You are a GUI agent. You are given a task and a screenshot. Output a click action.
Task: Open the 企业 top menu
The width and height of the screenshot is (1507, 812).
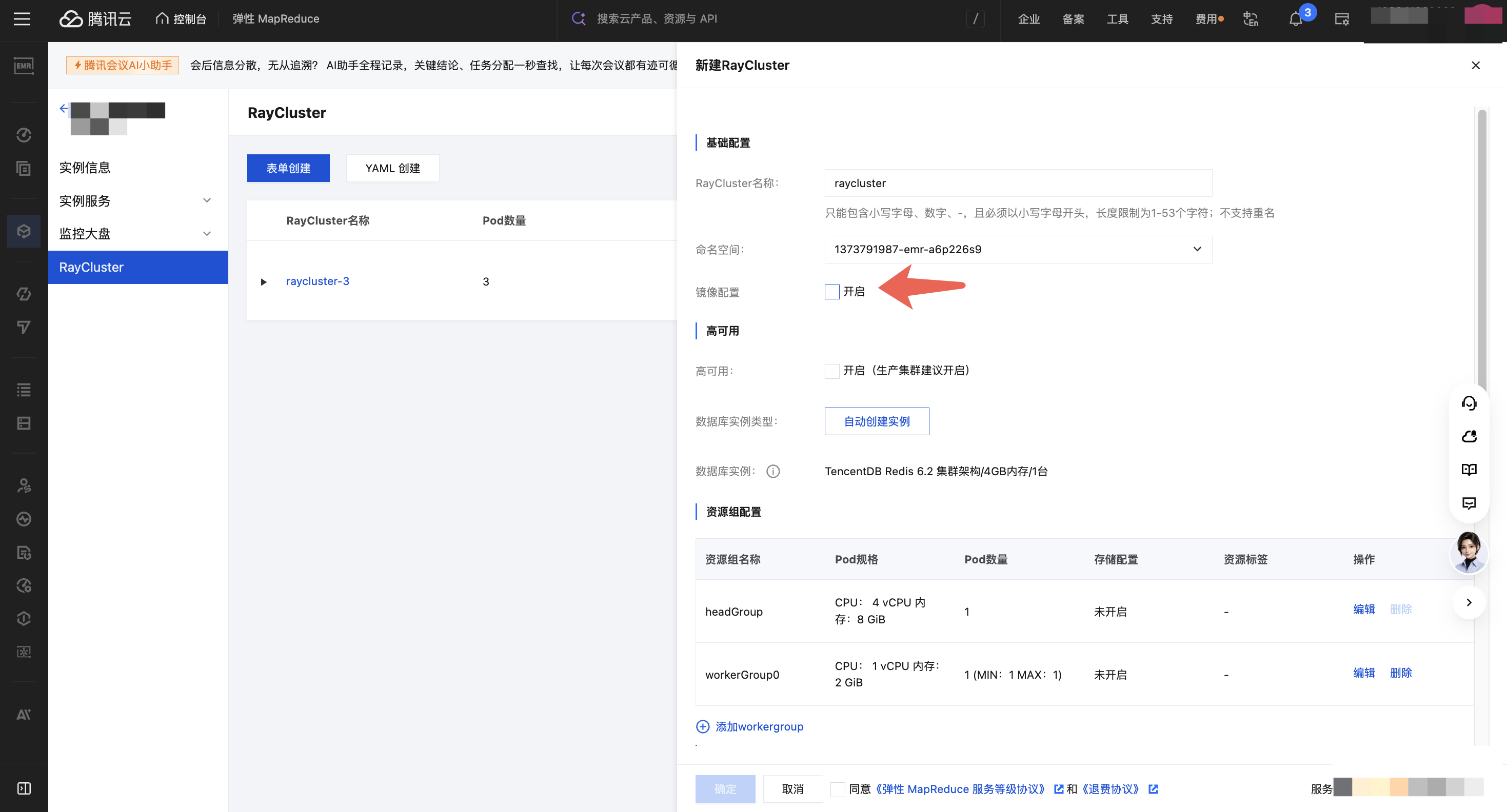pyautogui.click(x=1028, y=18)
